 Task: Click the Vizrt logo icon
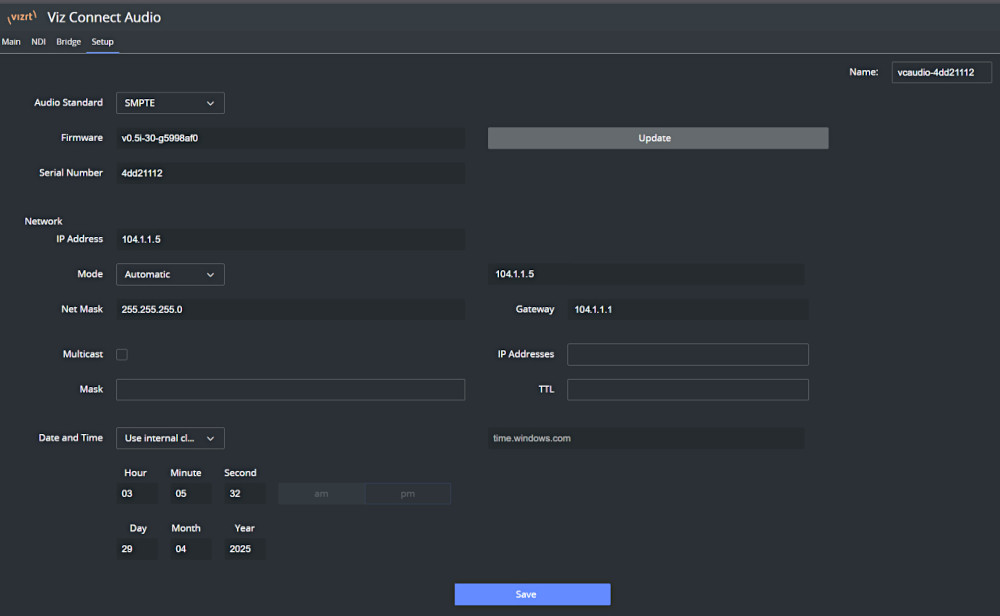pyautogui.click(x=22, y=17)
